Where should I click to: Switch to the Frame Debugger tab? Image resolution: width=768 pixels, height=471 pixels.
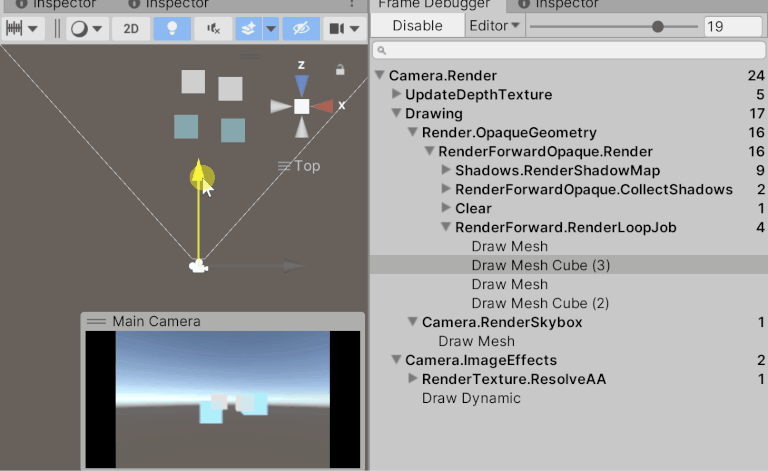426,5
